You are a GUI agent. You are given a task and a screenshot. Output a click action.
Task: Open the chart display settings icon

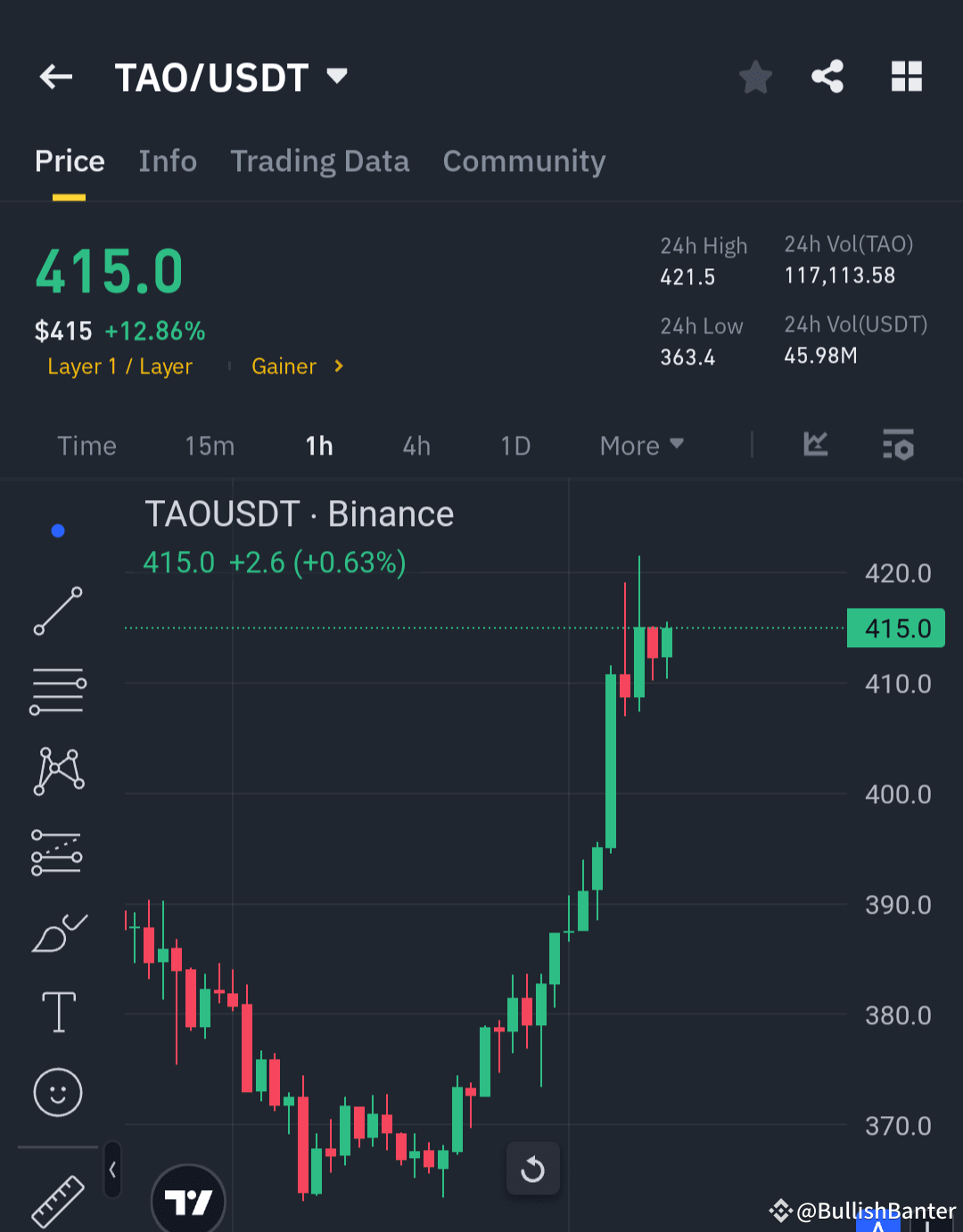tap(898, 446)
